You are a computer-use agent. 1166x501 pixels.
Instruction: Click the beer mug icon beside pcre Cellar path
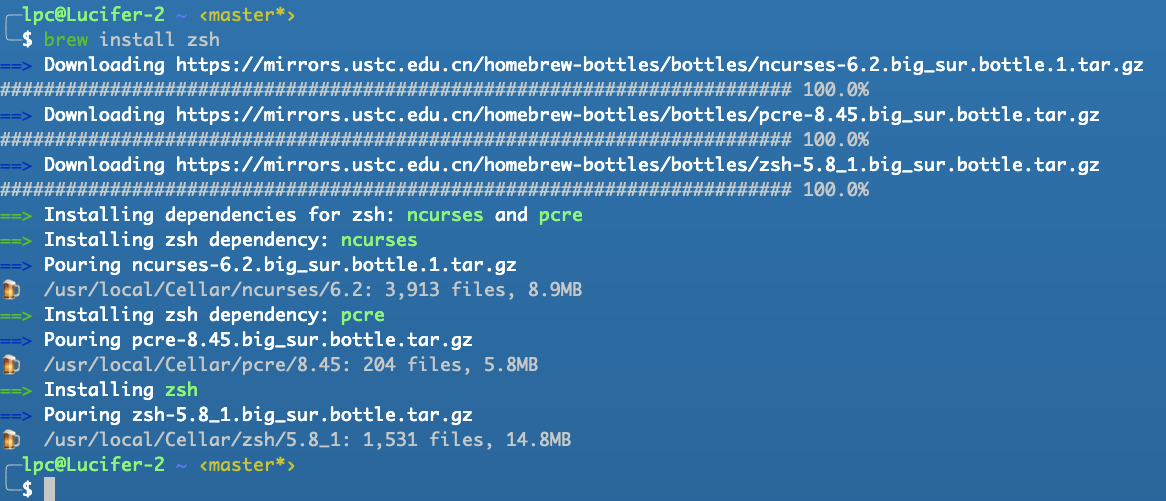pos(10,364)
